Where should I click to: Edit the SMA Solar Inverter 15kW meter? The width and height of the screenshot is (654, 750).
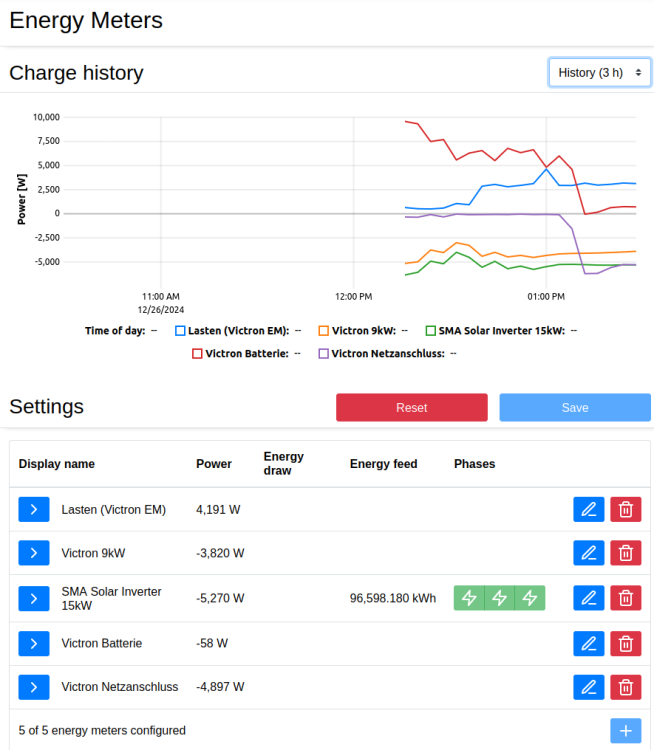pos(589,598)
